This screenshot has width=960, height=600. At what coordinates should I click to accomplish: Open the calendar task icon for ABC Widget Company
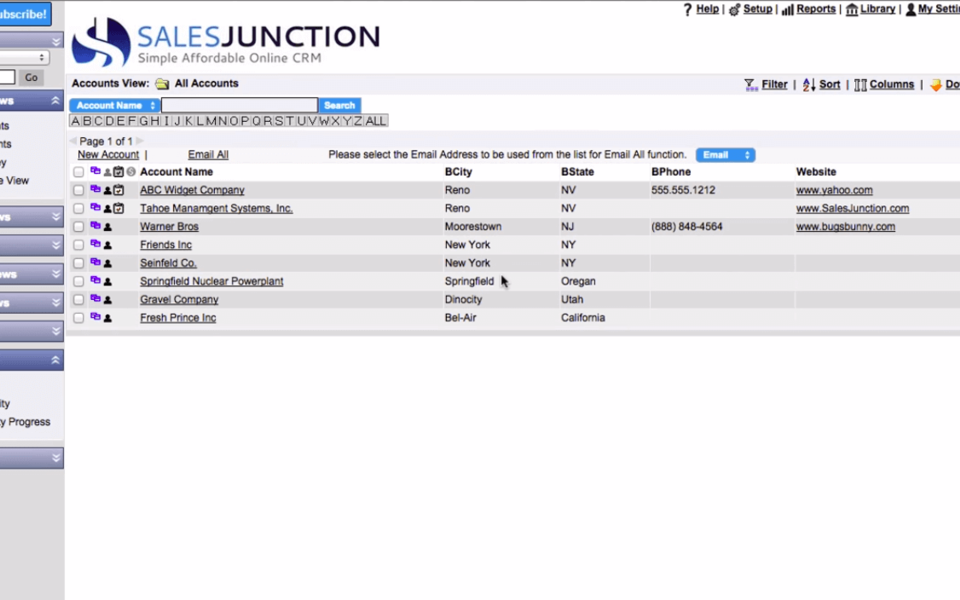(119, 190)
